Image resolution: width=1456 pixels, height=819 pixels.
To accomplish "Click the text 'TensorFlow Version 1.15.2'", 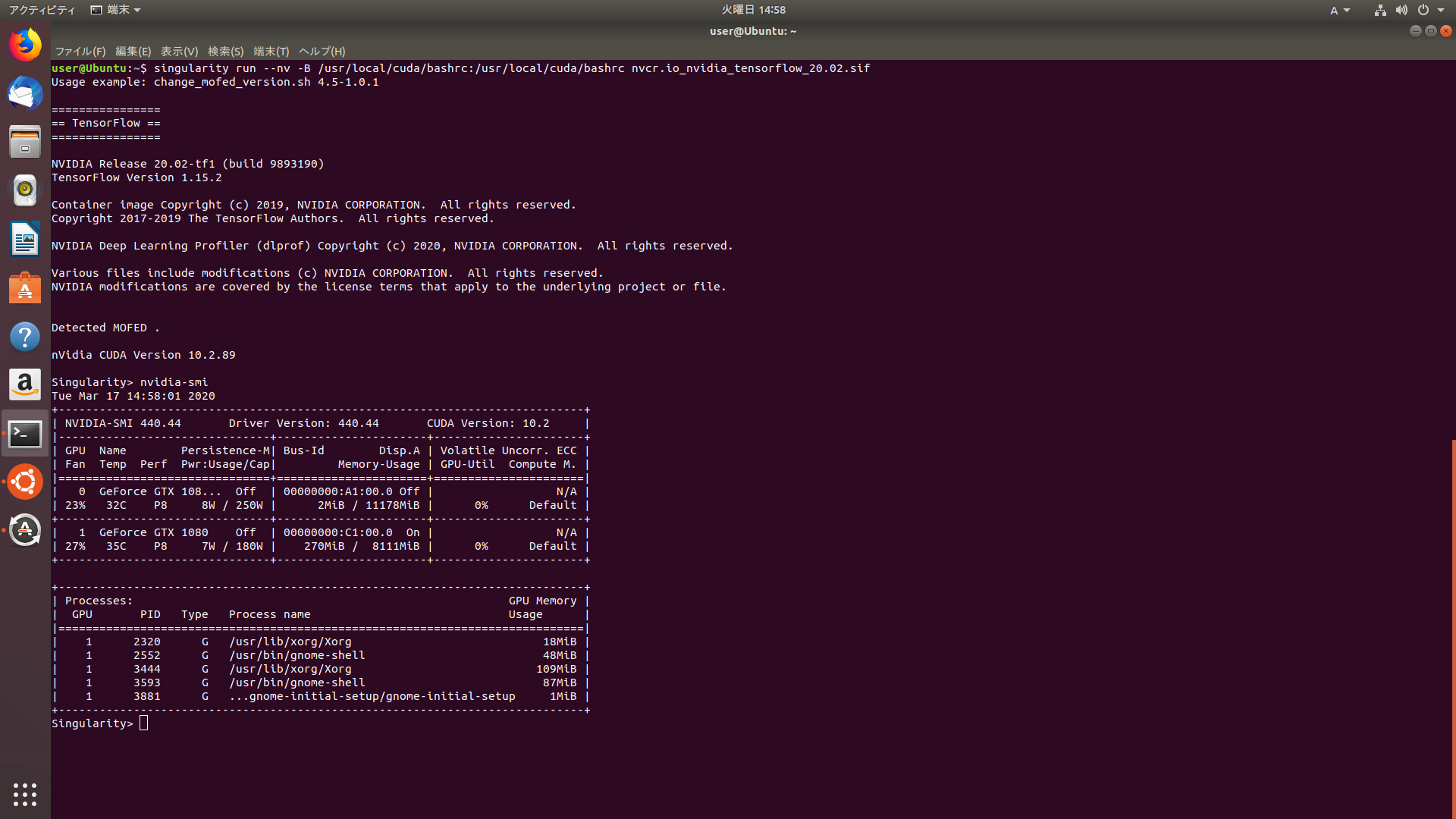I will click(136, 177).
